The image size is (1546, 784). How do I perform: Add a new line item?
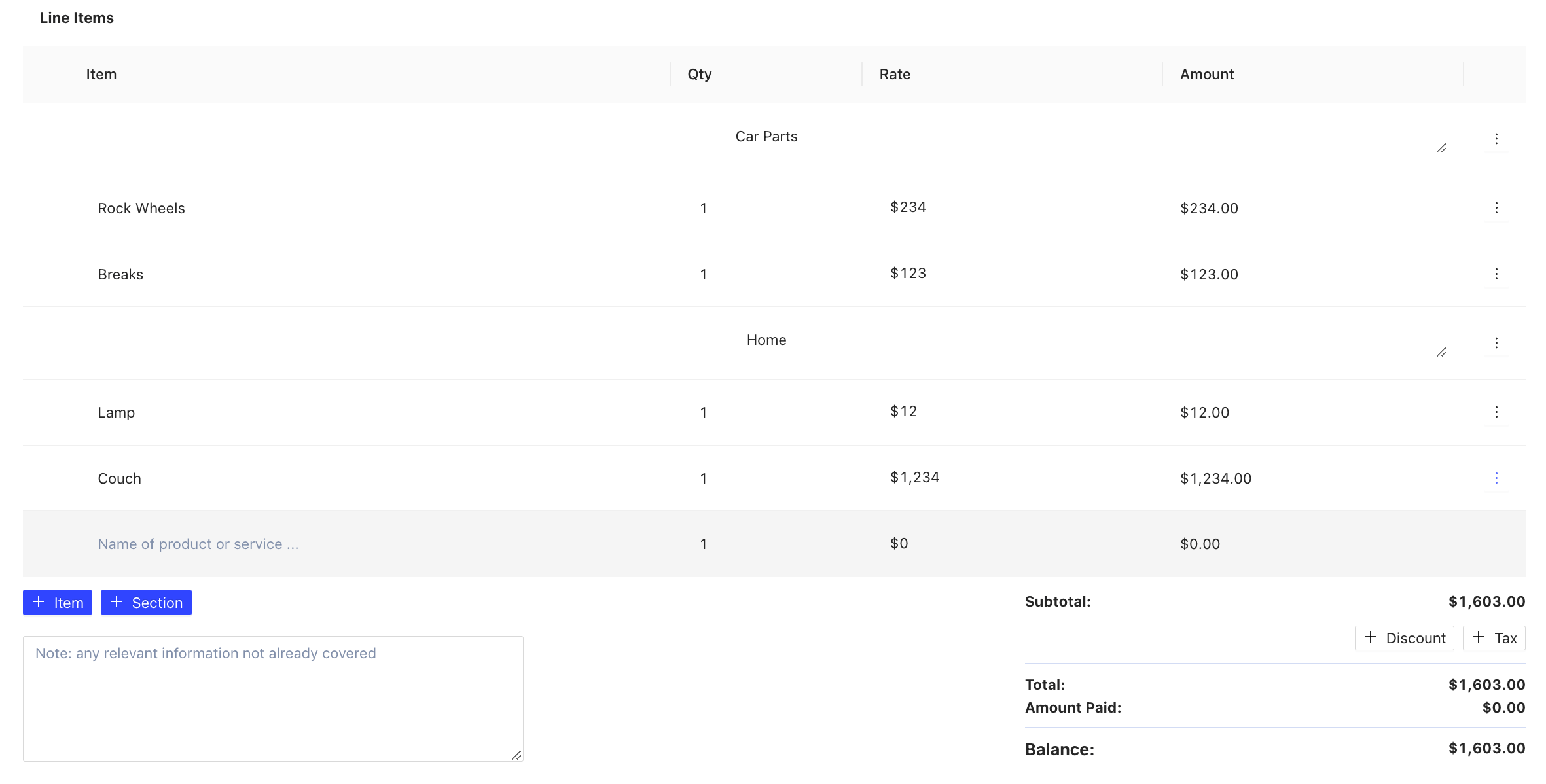58,603
